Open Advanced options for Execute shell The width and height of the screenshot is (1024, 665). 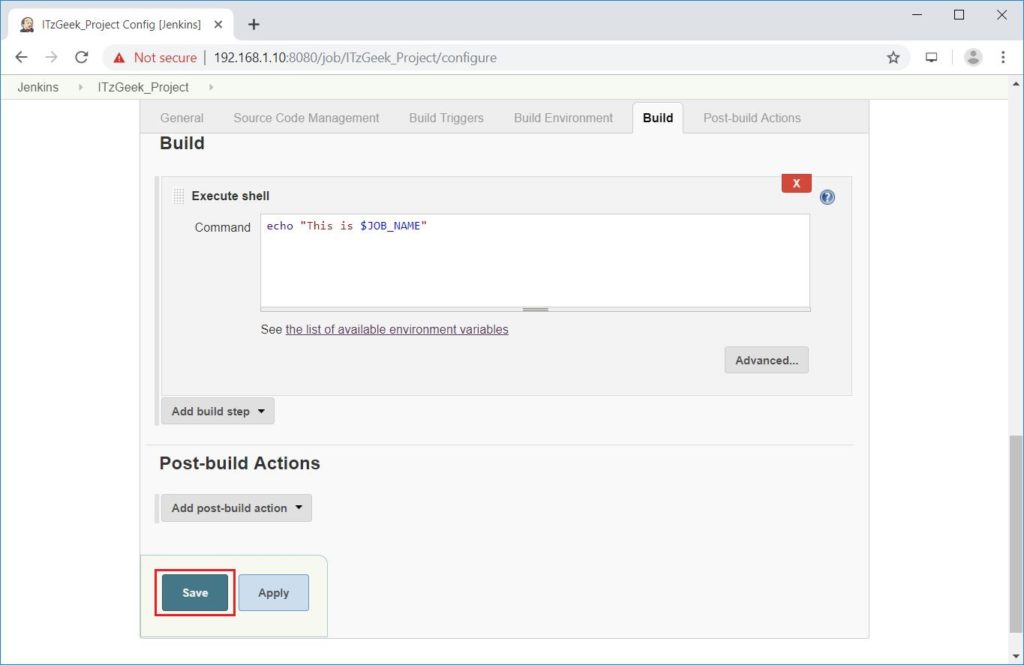click(766, 361)
